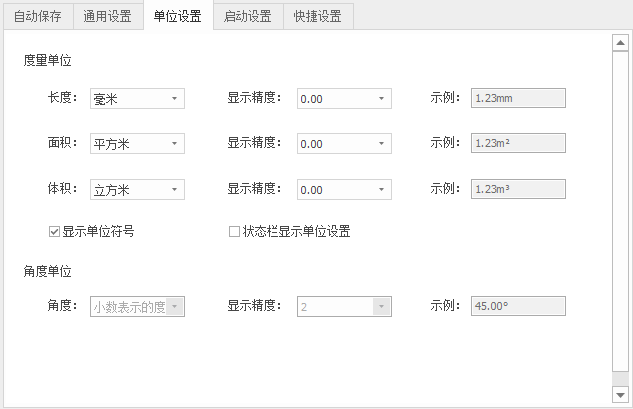Expand the 体积 显示精度 dropdown
This screenshot has width=633, height=409.
343,189
